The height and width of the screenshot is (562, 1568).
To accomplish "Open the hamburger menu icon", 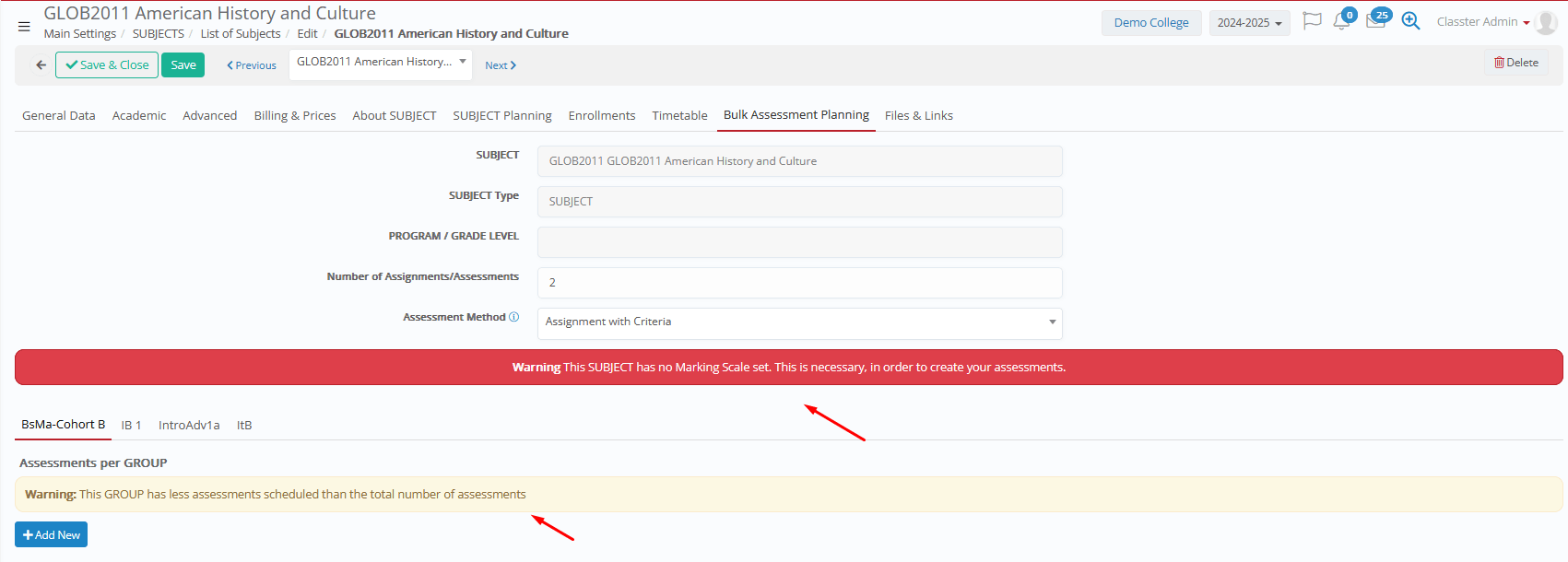I will coord(24,27).
